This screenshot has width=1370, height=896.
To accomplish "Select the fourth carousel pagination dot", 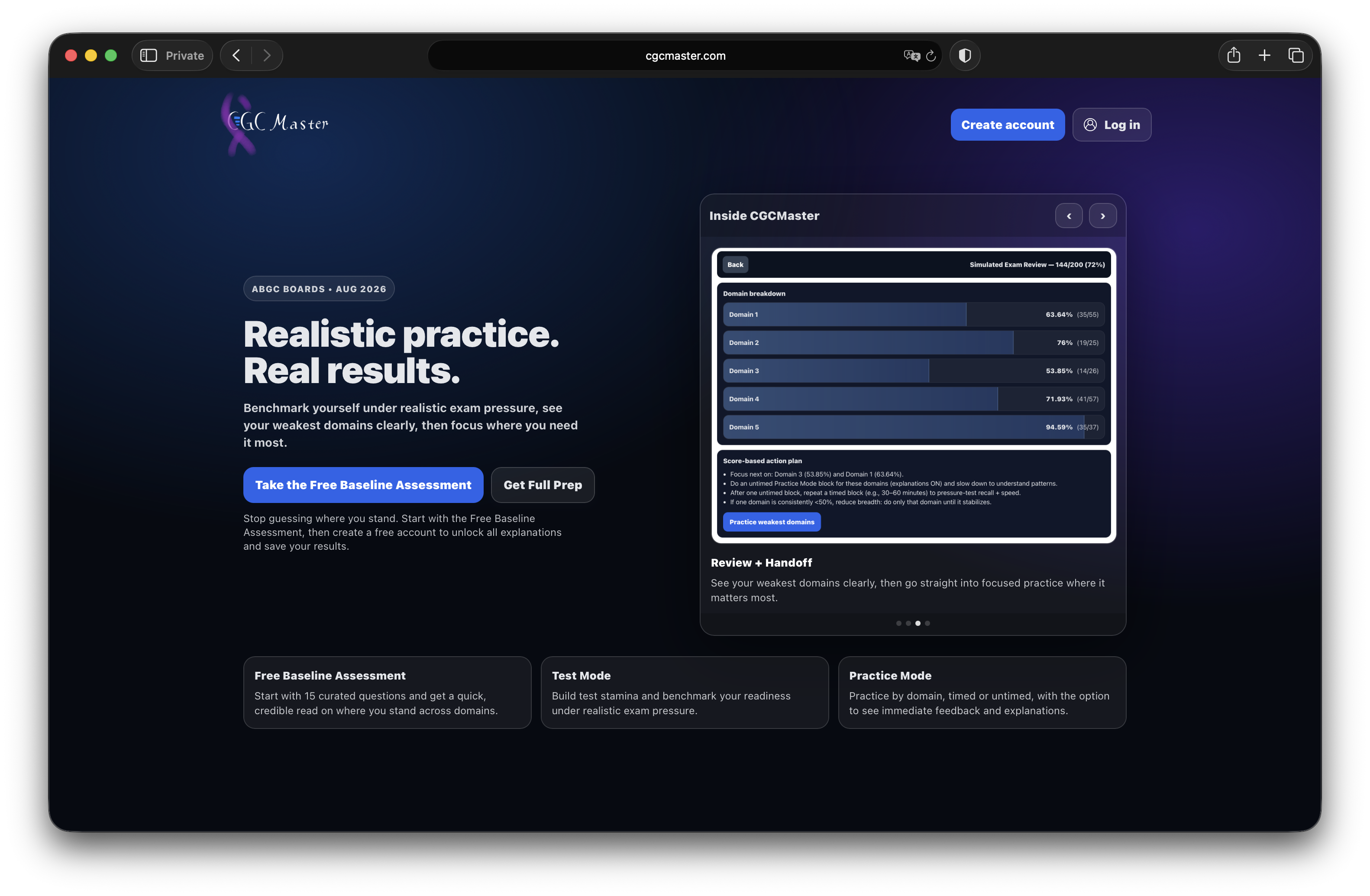I will point(927,623).
